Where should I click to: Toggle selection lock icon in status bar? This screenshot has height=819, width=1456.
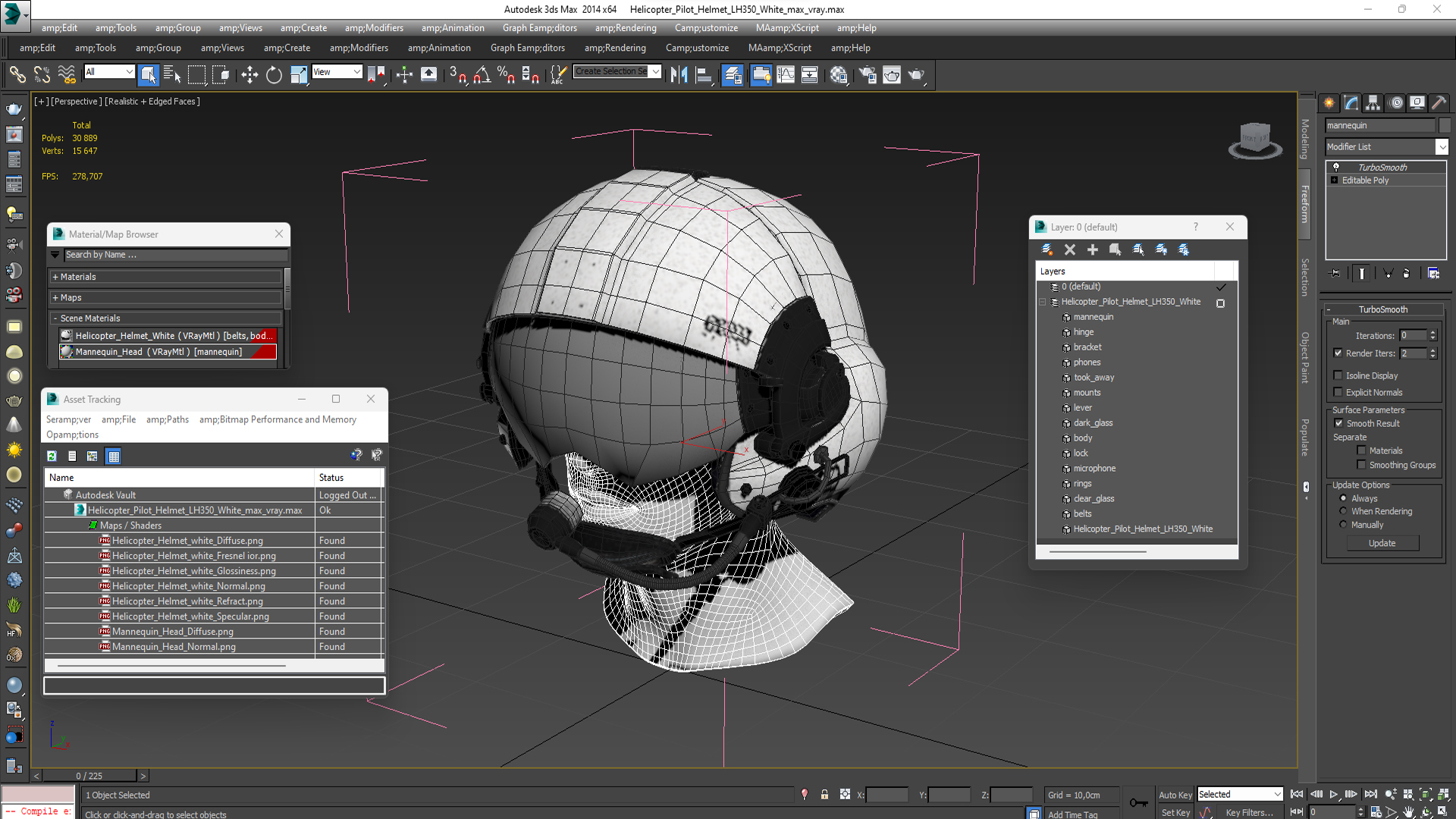(824, 795)
